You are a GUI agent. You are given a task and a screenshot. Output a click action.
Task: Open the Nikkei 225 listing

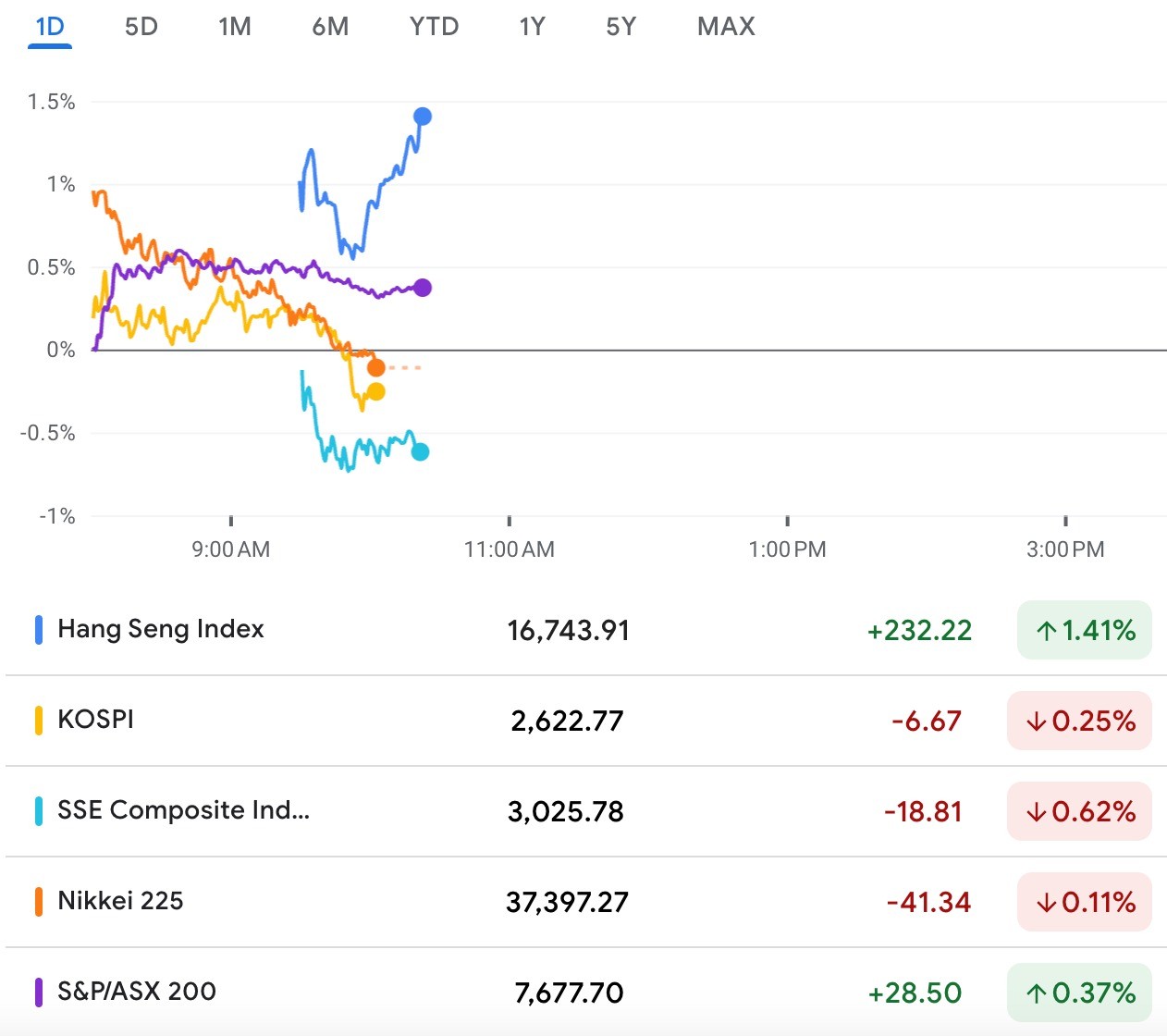pyautogui.click(x=120, y=901)
